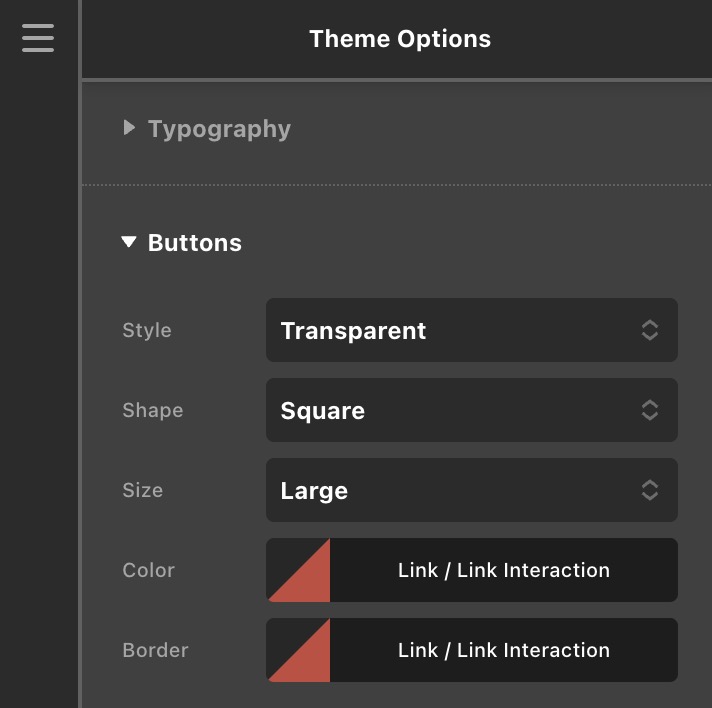Click the Border field label

(155, 650)
